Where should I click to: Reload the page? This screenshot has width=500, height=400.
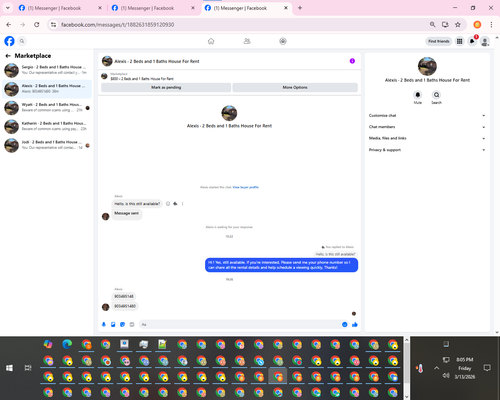point(37,24)
